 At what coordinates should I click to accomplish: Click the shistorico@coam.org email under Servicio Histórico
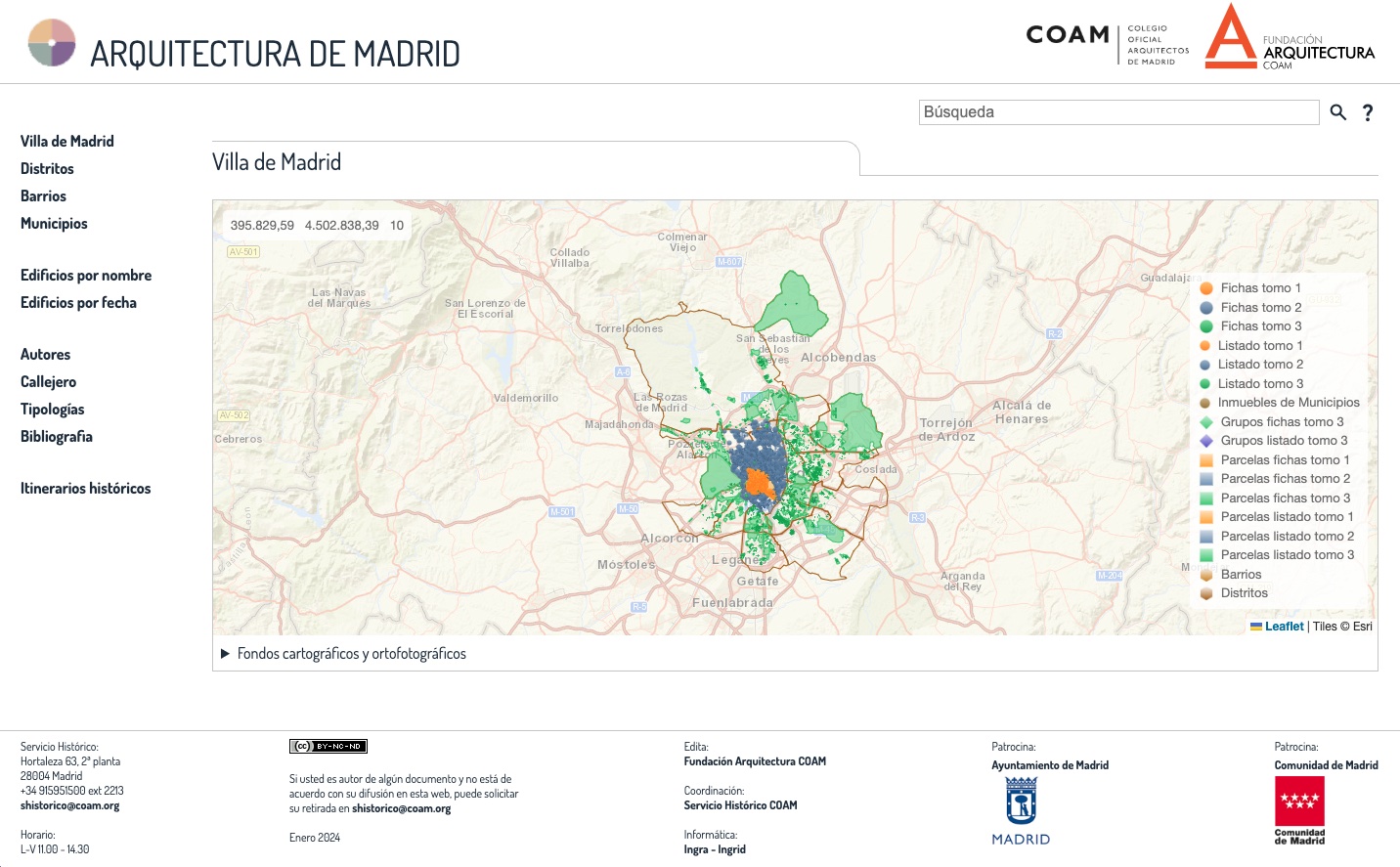[x=69, y=806]
